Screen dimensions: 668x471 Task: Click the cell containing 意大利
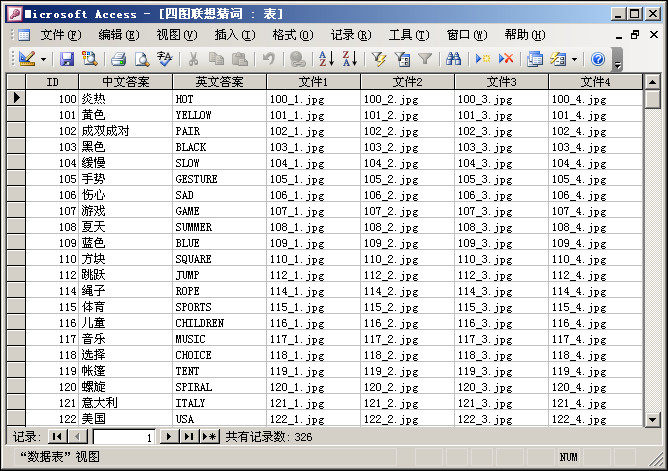point(126,402)
